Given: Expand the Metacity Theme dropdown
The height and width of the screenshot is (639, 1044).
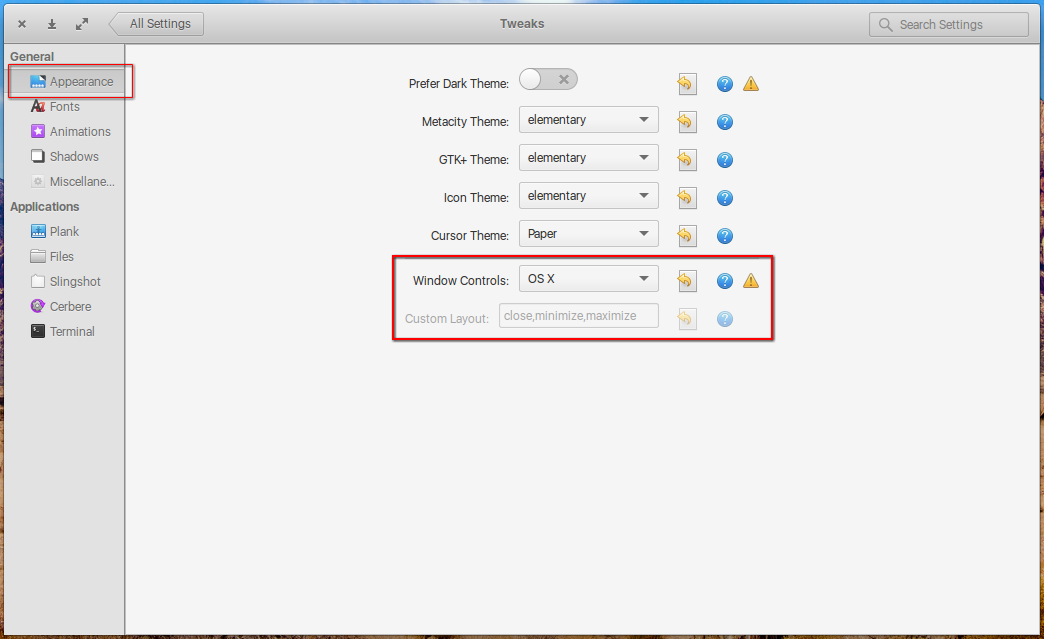Looking at the screenshot, I should pyautogui.click(x=589, y=120).
